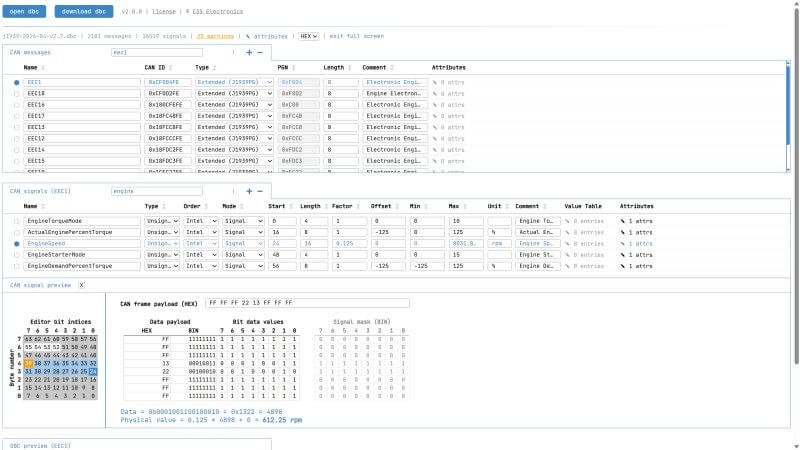
Task: Open Type dropdown of EngineTorqueMode signal
Action: point(162,221)
